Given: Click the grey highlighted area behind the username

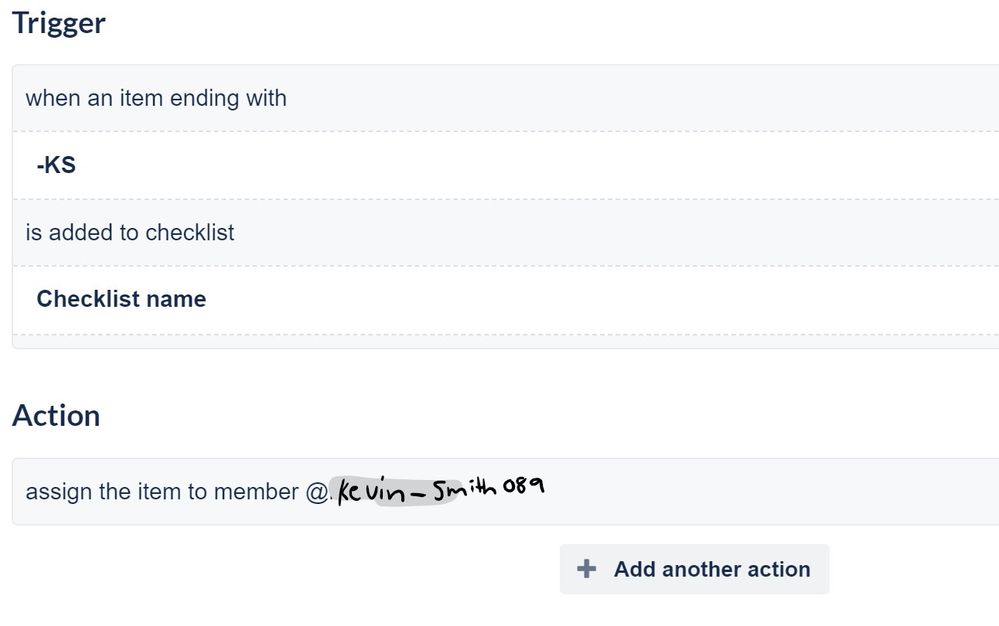Looking at the screenshot, I should pos(395,492).
